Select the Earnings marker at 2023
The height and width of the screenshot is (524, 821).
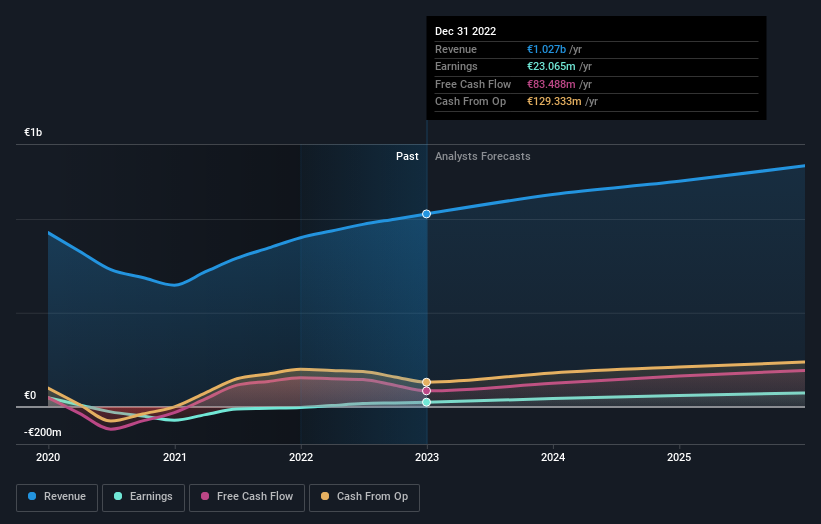[427, 403]
